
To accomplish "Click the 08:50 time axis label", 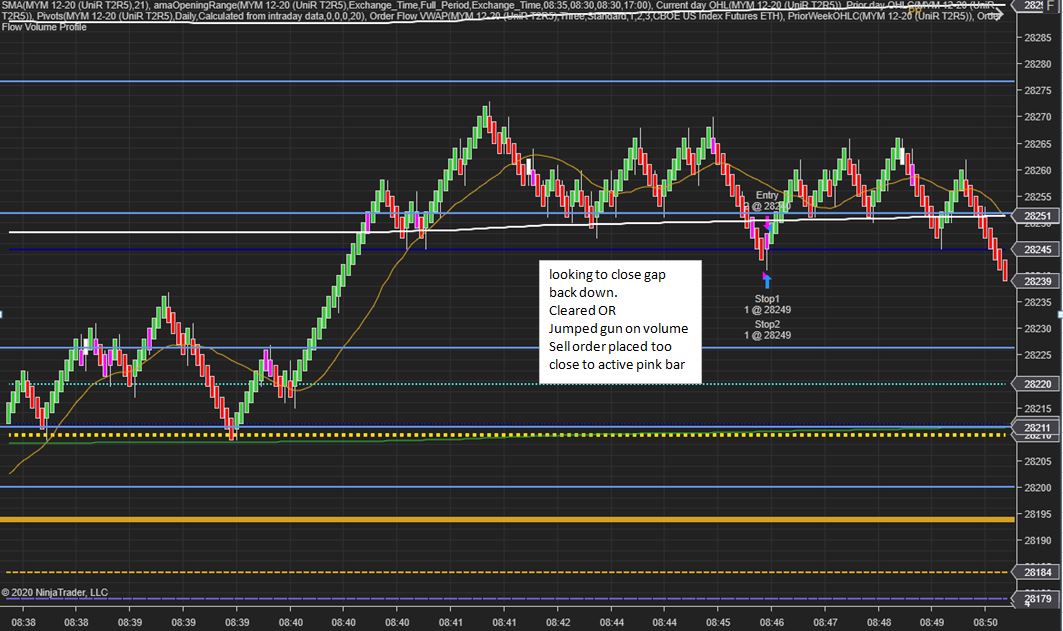I will point(986,622).
